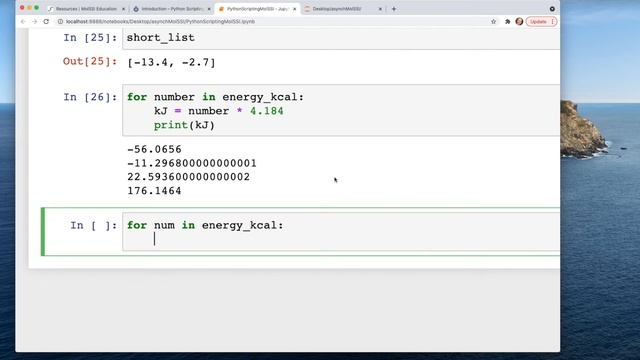Click the -56.0656 output value

(x=154, y=149)
